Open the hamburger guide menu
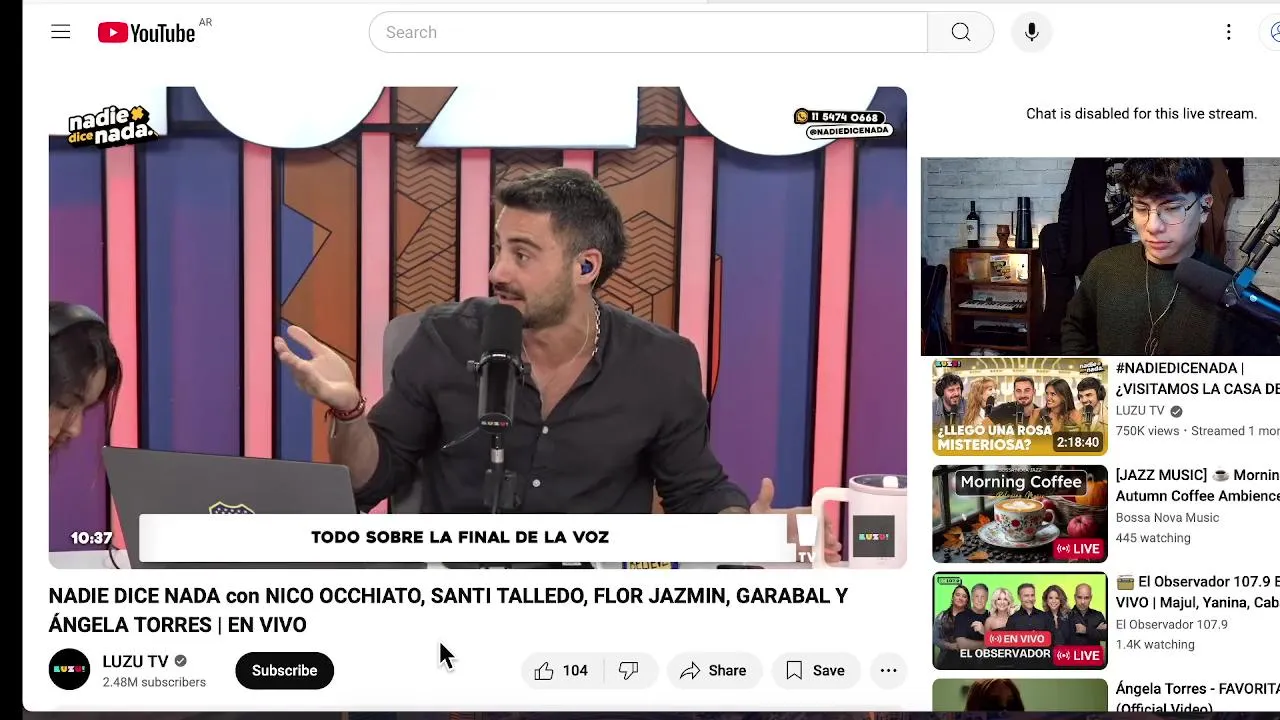Viewport: 1280px width, 720px height. click(x=61, y=32)
